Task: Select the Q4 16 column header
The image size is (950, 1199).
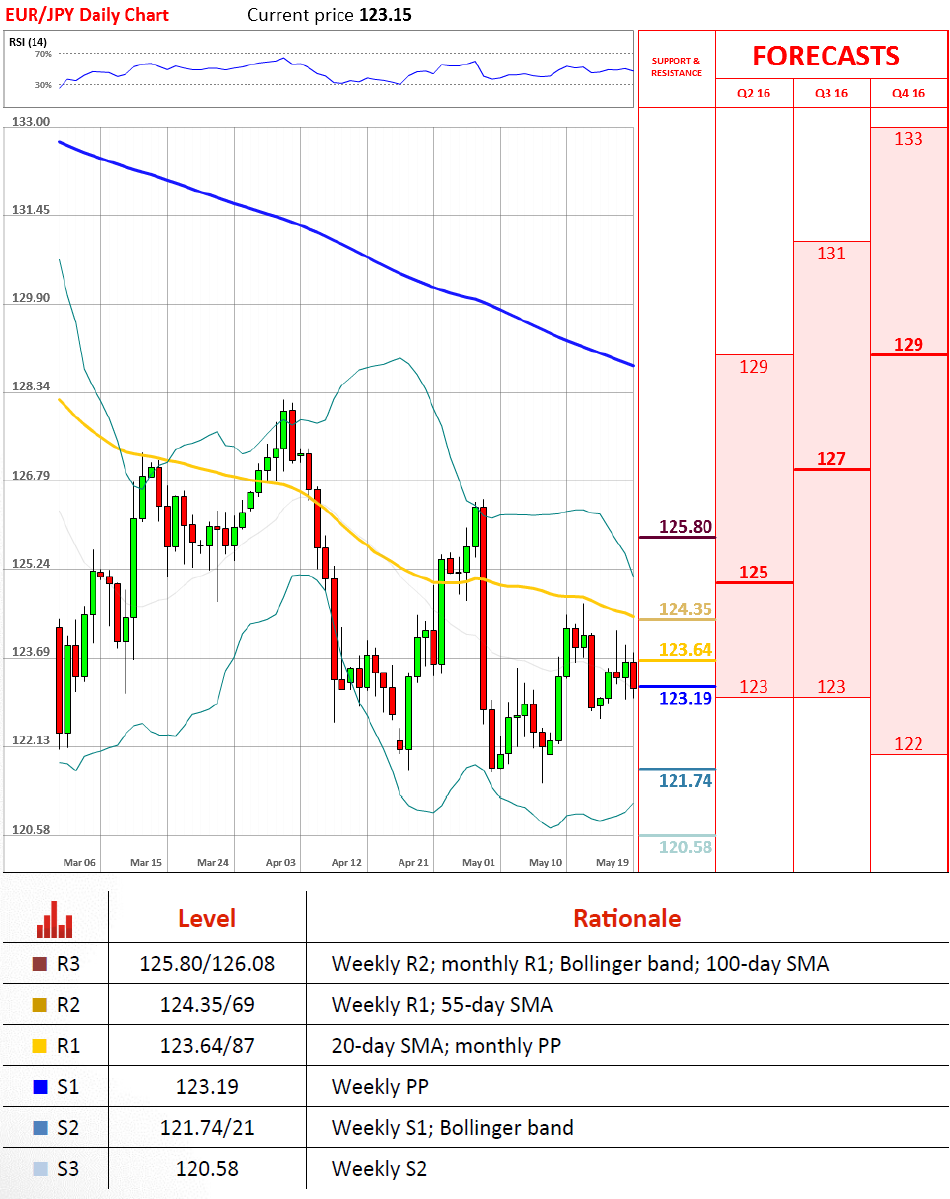Action: pos(909,93)
